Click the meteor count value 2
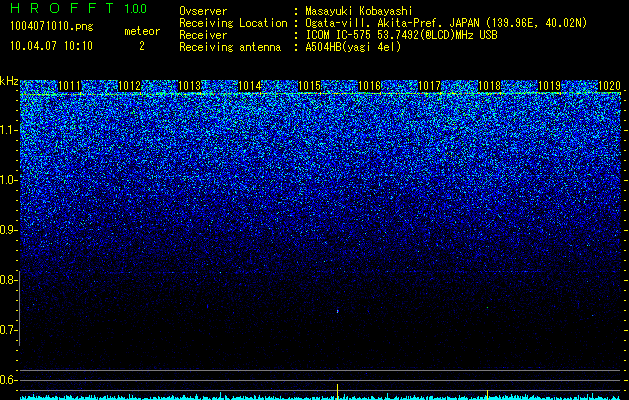Screen dimensions: 629x400 click(142, 46)
